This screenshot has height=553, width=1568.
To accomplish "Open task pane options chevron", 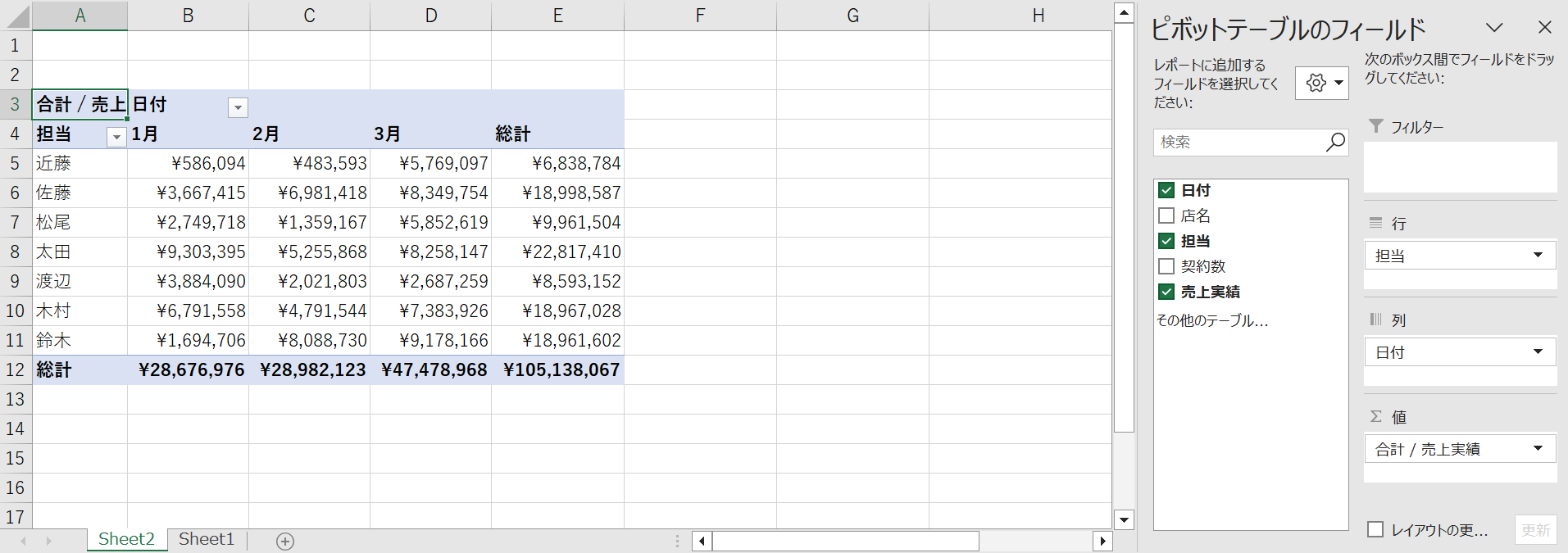I will 1494,28.
